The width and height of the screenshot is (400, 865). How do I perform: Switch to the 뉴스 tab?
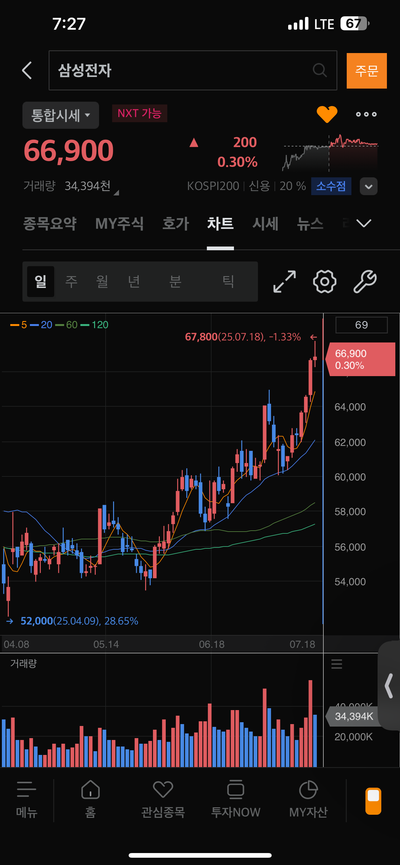[310, 223]
